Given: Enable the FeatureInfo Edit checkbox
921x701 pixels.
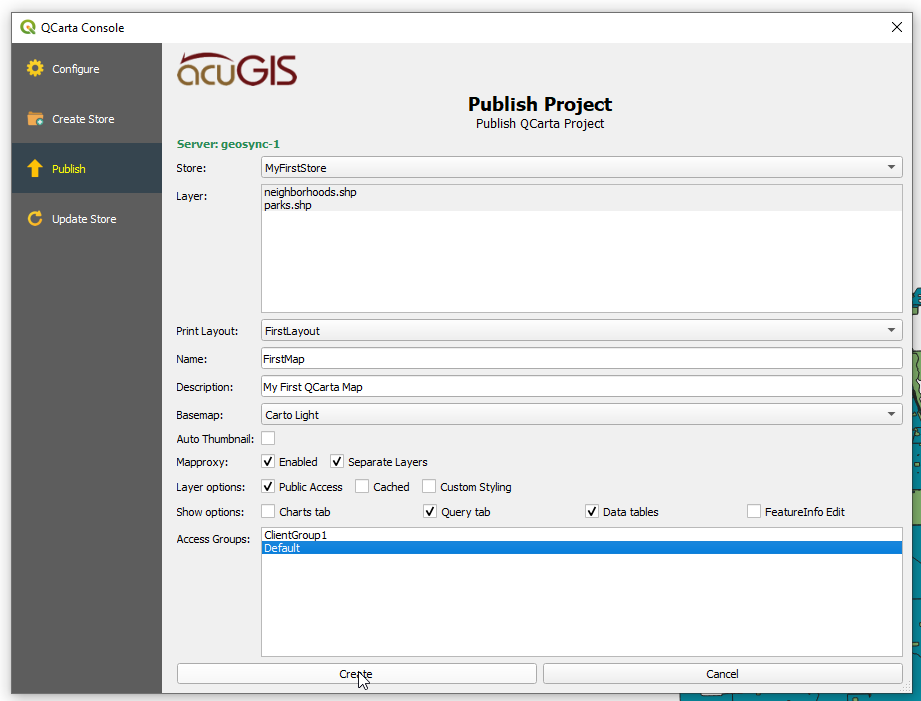Looking at the screenshot, I should click(754, 511).
